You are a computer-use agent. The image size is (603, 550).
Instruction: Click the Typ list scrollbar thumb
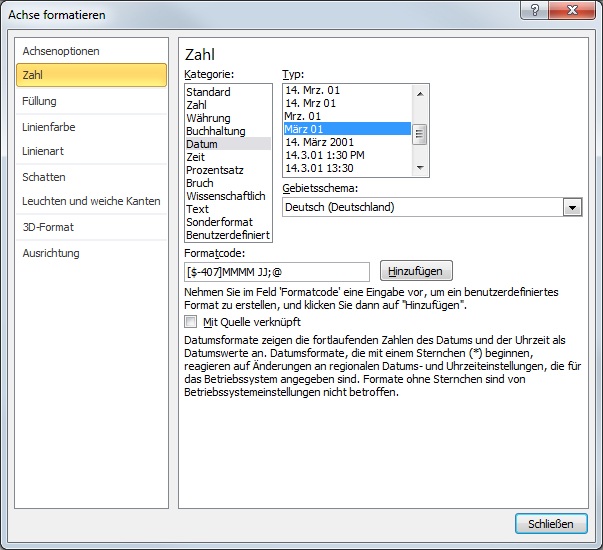pyautogui.click(x=420, y=134)
